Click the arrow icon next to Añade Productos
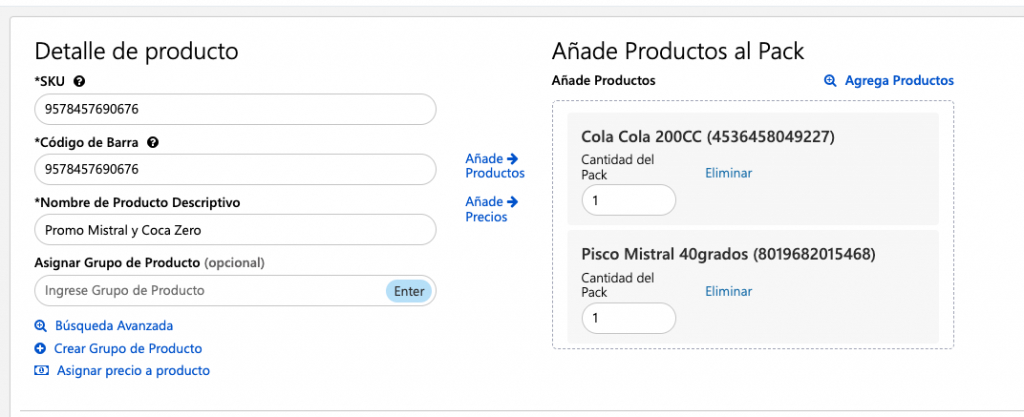This screenshot has width=1024, height=417. (512, 158)
